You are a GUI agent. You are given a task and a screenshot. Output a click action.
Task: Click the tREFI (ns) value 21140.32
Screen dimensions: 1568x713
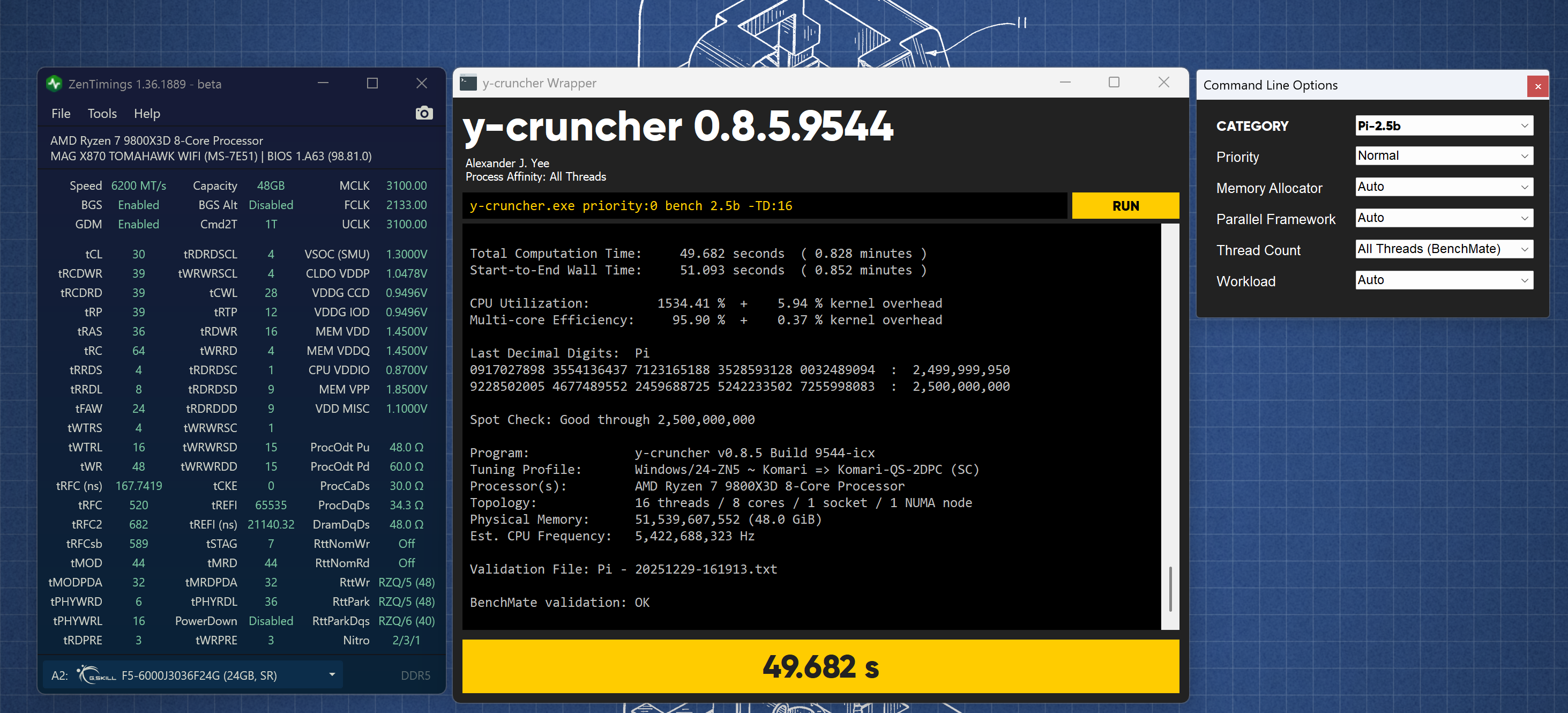(271, 525)
